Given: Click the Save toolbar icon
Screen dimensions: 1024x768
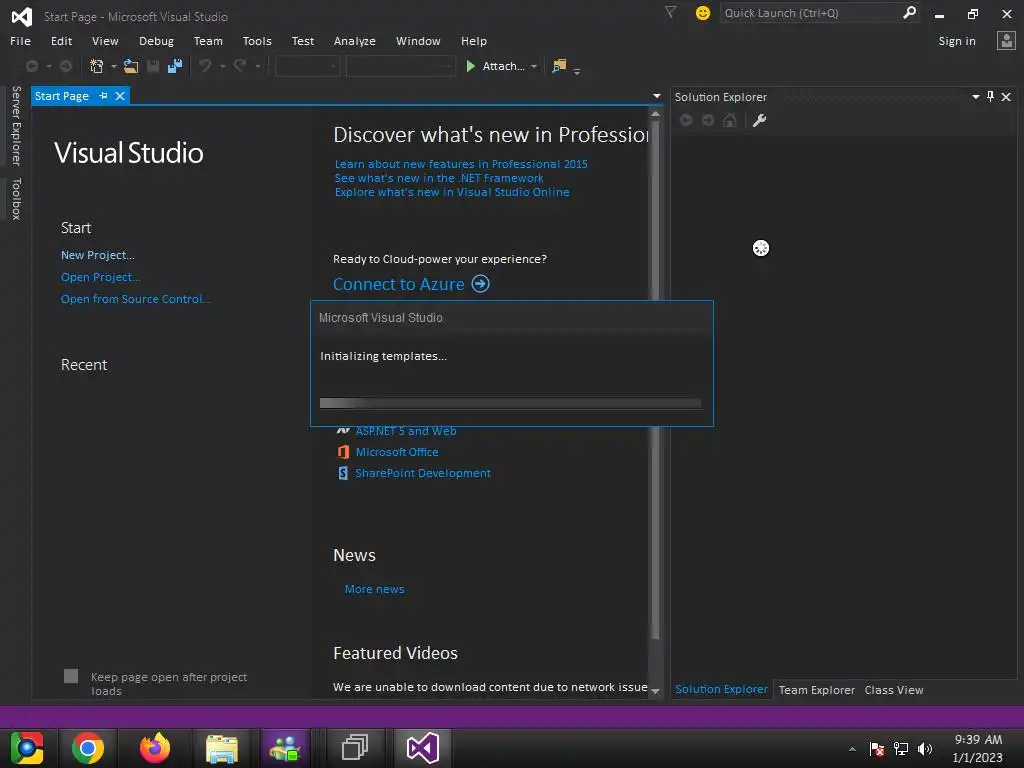Looking at the screenshot, I should click(x=153, y=66).
